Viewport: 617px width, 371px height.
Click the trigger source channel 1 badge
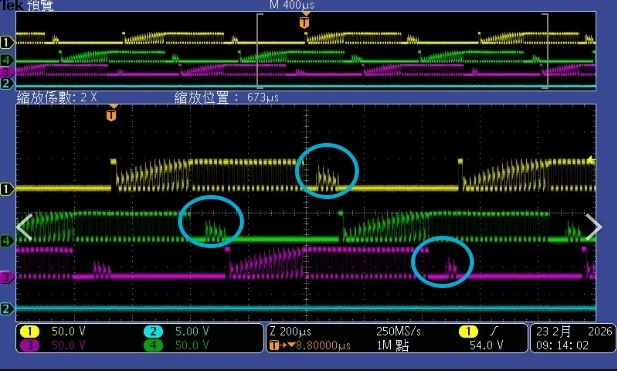point(468,332)
